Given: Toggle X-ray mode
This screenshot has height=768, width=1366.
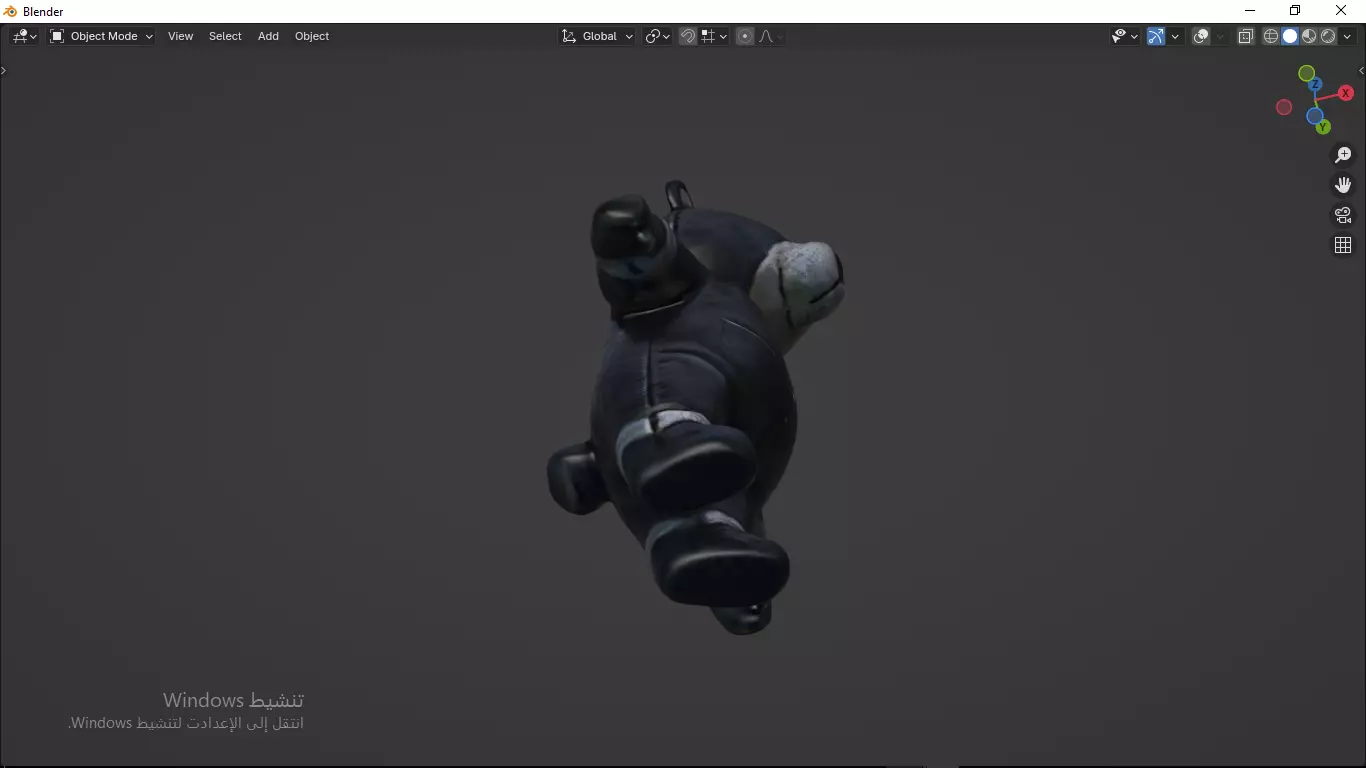Looking at the screenshot, I should tap(1246, 36).
